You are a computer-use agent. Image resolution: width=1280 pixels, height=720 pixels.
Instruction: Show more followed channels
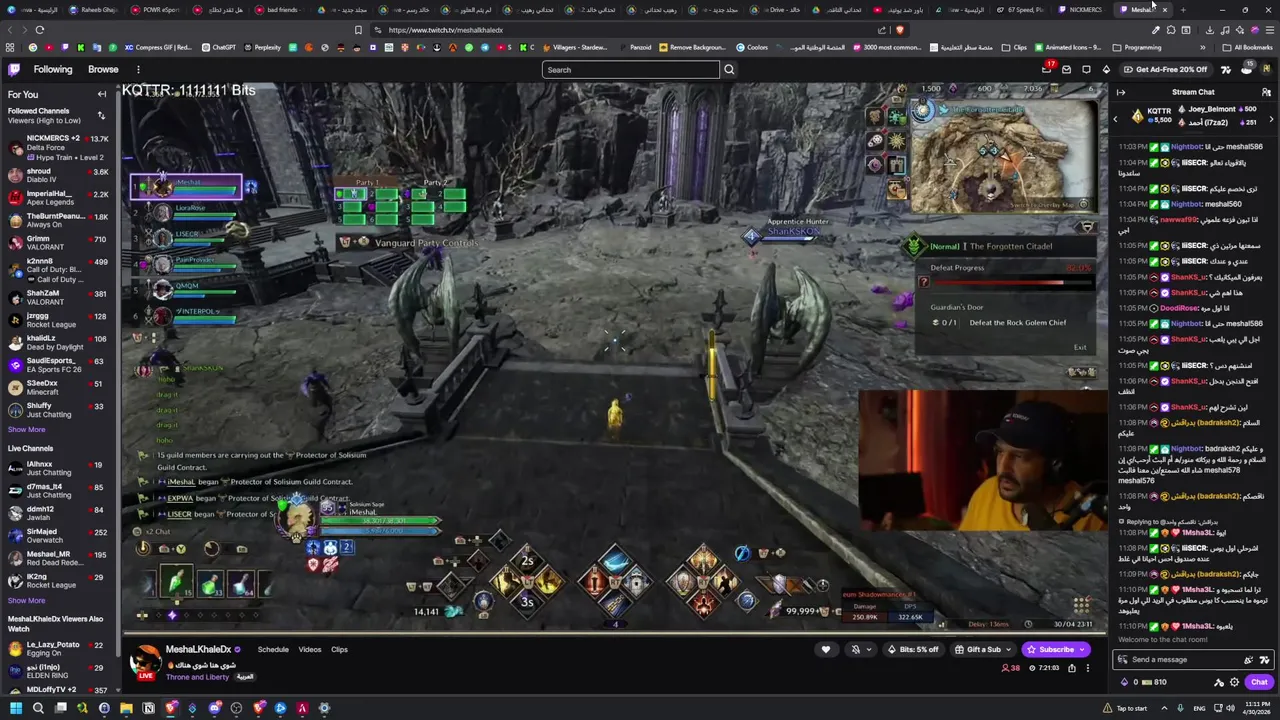[26, 429]
